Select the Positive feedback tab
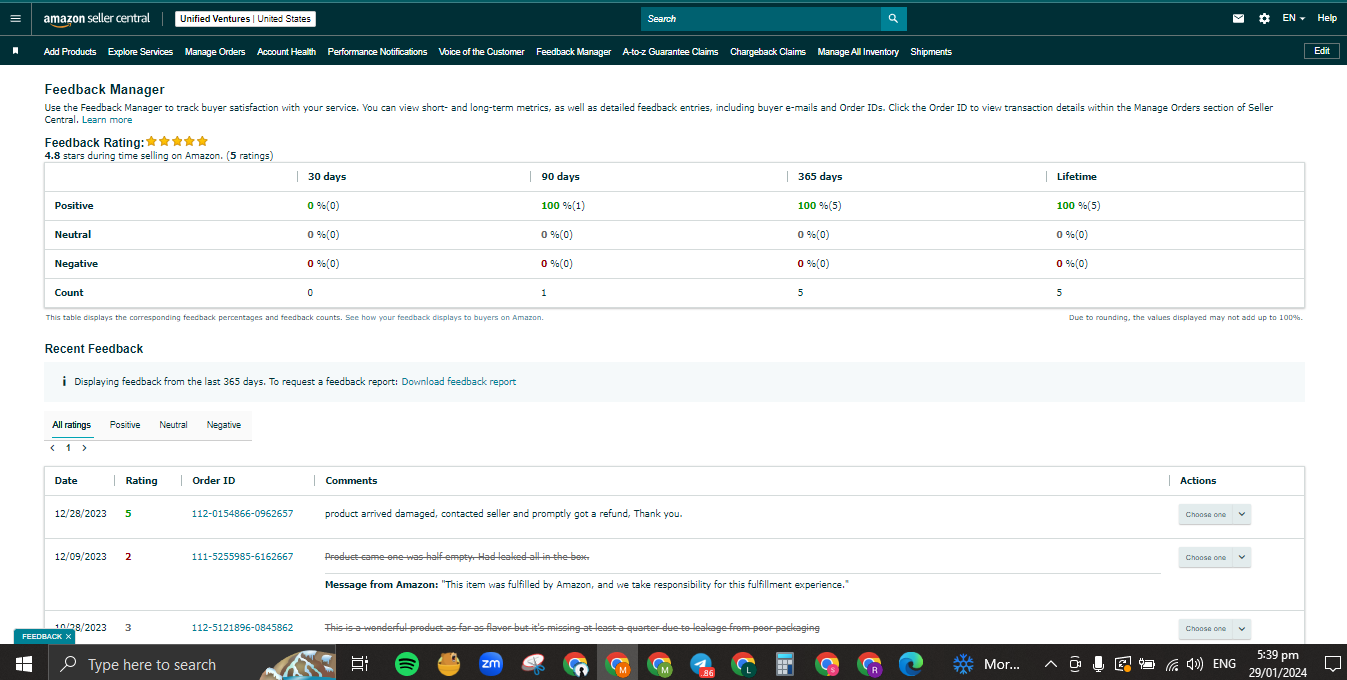This screenshot has height=680, width=1347. pyautogui.click(x=125, y=425)
